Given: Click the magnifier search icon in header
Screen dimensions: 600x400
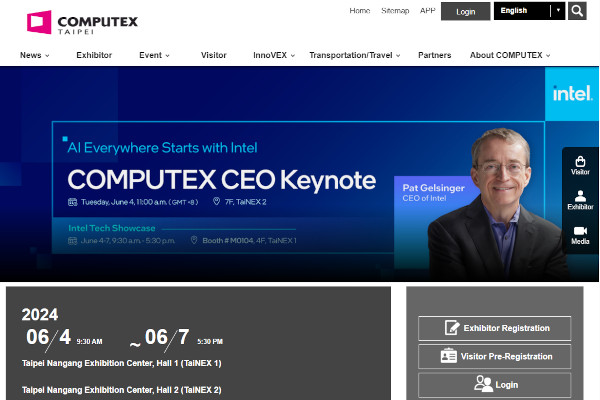Looking at the screenshot, I should [x=577, y=11].
